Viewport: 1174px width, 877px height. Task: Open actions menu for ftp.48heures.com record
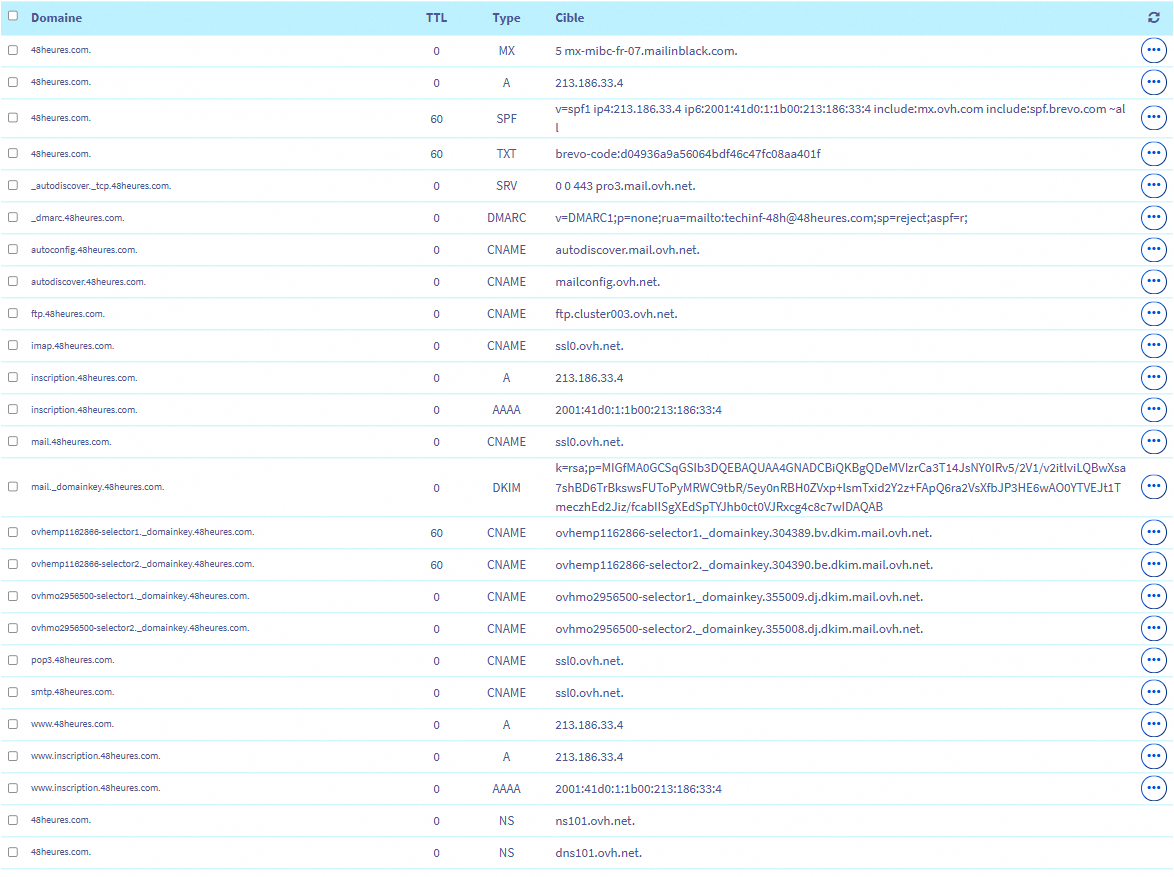(1153, 314)
